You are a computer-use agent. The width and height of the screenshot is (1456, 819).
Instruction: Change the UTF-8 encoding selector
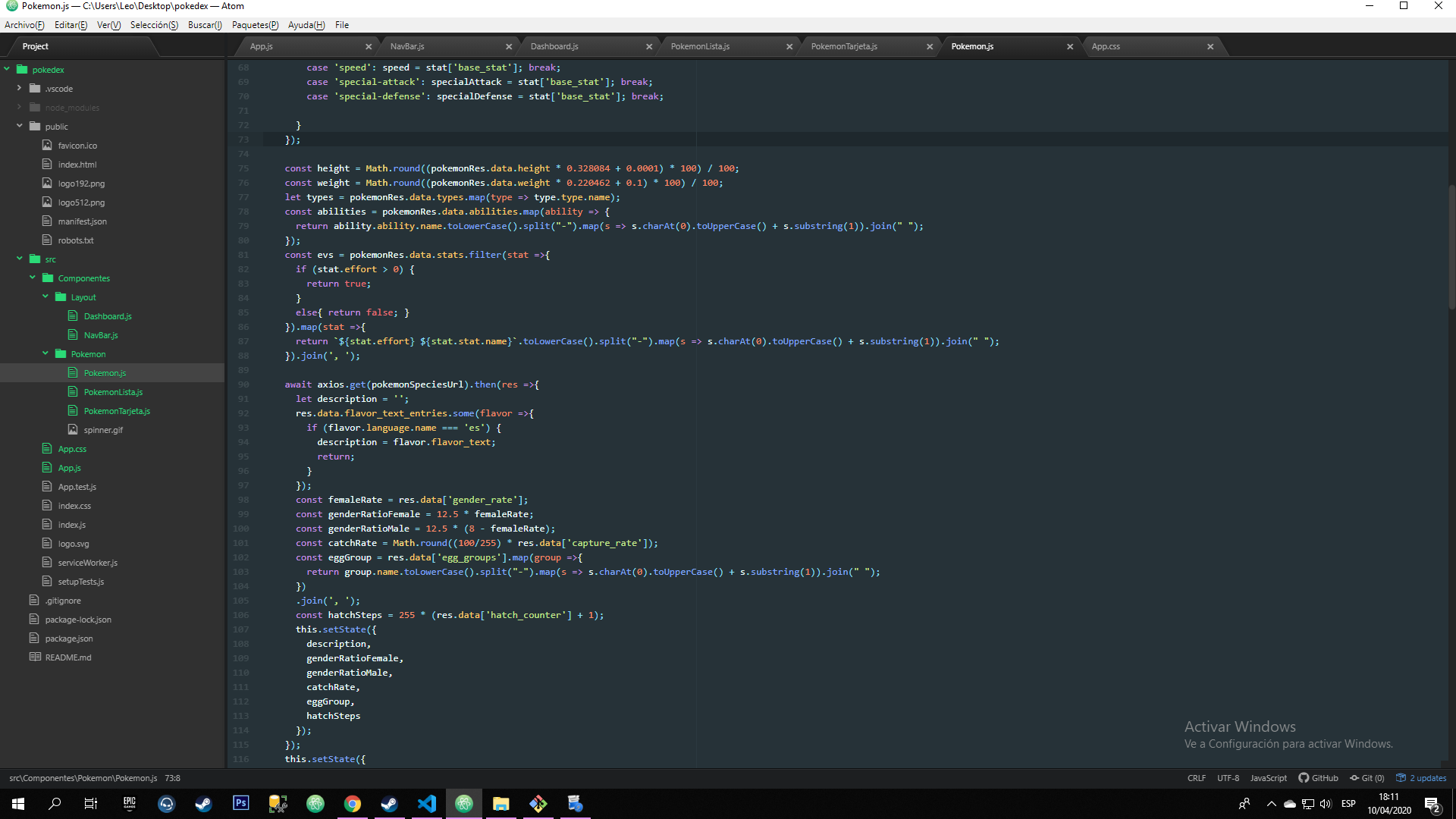(1228, 778)
